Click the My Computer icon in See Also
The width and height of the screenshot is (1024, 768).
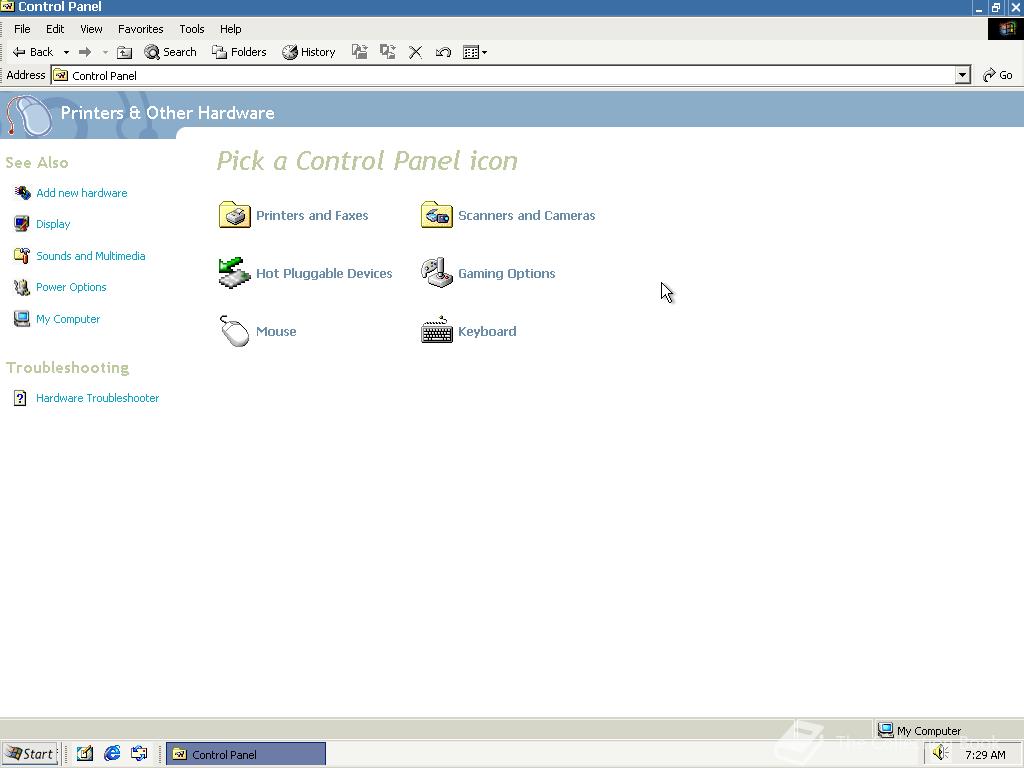pos(22,319)
